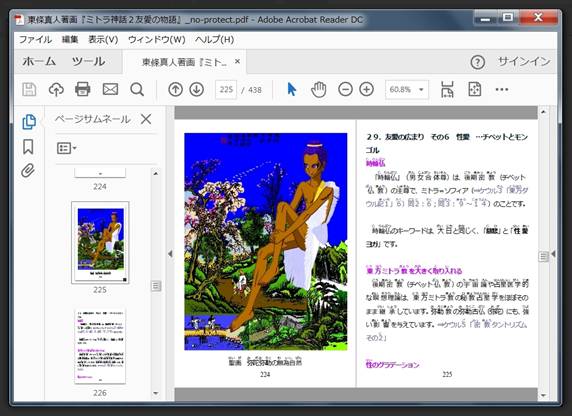Close the page thumbnails panel

pyautogui.click(x=146, y=119)
